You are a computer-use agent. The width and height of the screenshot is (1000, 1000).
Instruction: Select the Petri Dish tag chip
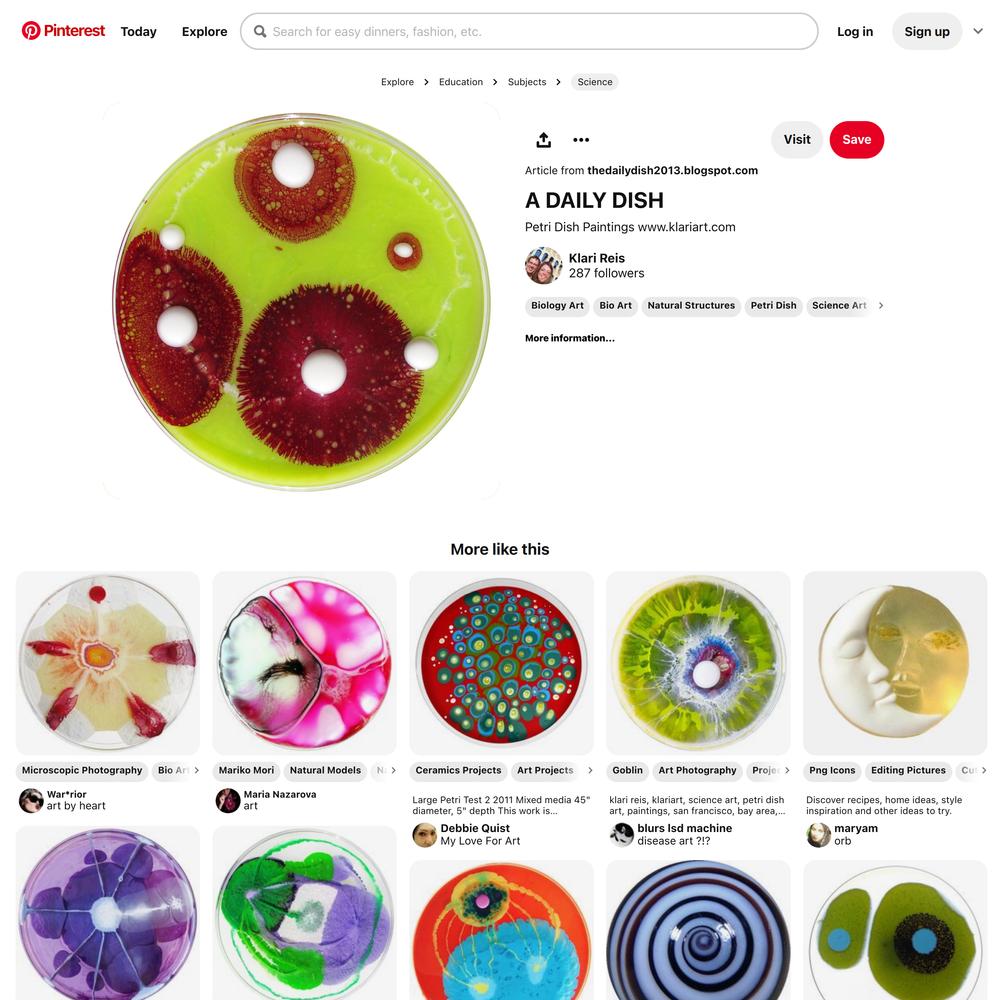tap(773, 305)
